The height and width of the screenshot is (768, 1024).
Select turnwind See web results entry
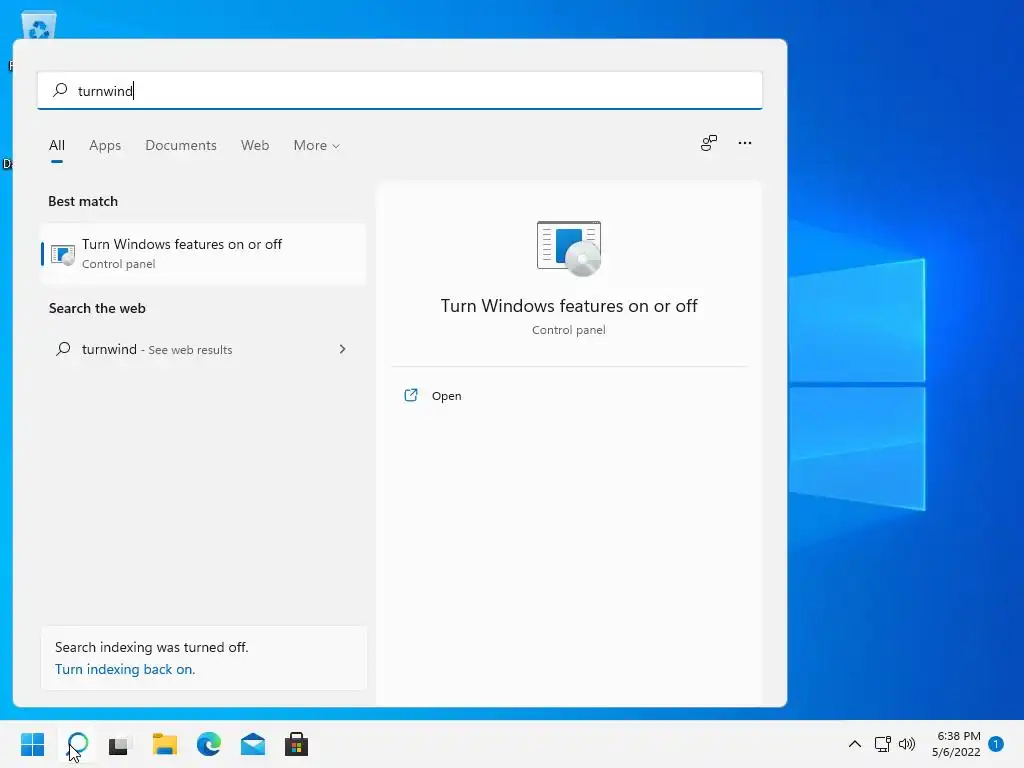coord(203,349)
